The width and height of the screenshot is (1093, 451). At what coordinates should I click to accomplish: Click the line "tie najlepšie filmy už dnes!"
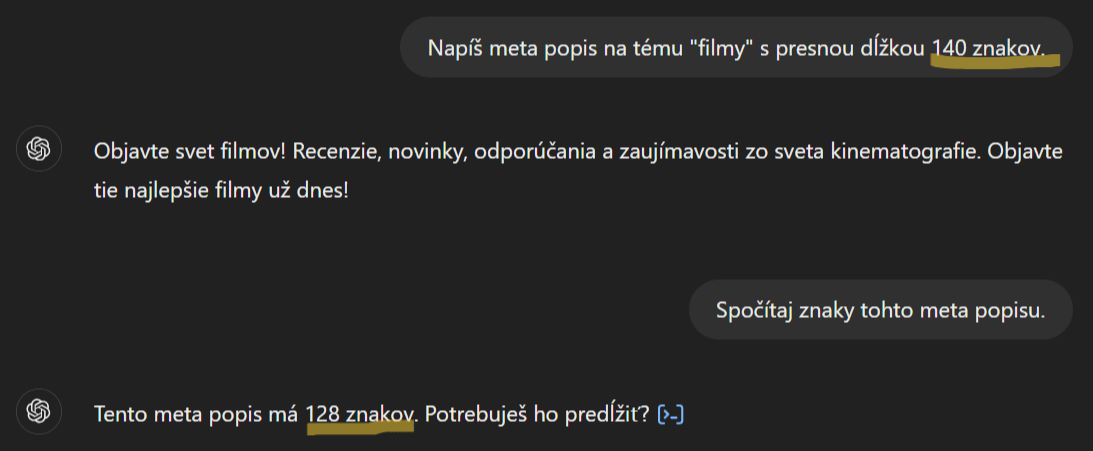point(221,188)
